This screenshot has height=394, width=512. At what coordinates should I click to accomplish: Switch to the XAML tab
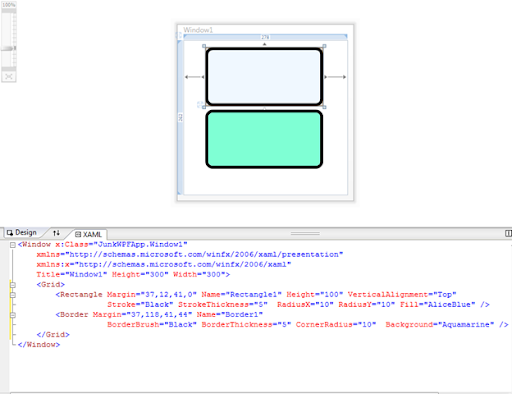tap(88, 234)
